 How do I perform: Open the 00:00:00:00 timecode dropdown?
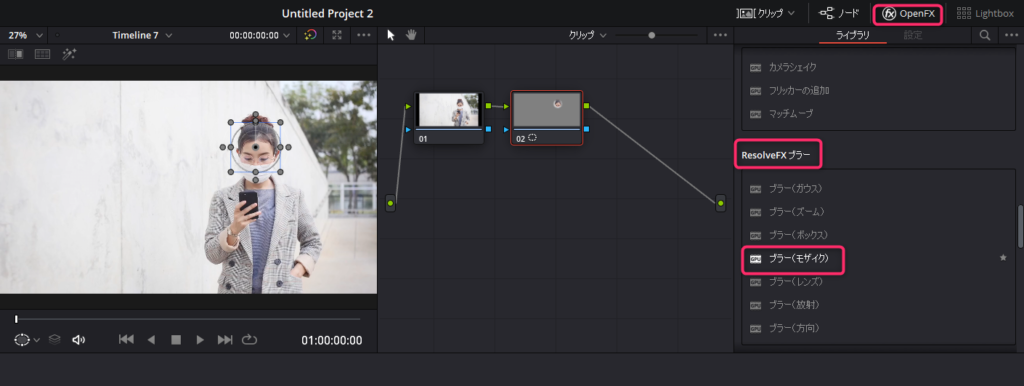click(x=259, y=35)
